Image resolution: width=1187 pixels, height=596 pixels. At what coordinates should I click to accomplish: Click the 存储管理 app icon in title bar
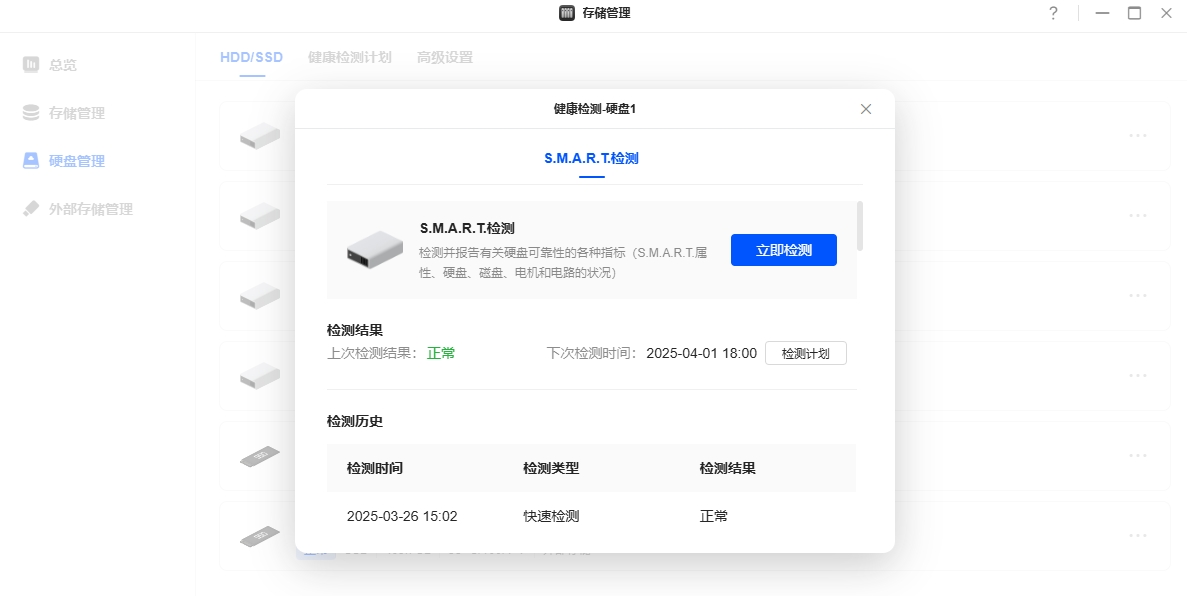tap(567, 13)
